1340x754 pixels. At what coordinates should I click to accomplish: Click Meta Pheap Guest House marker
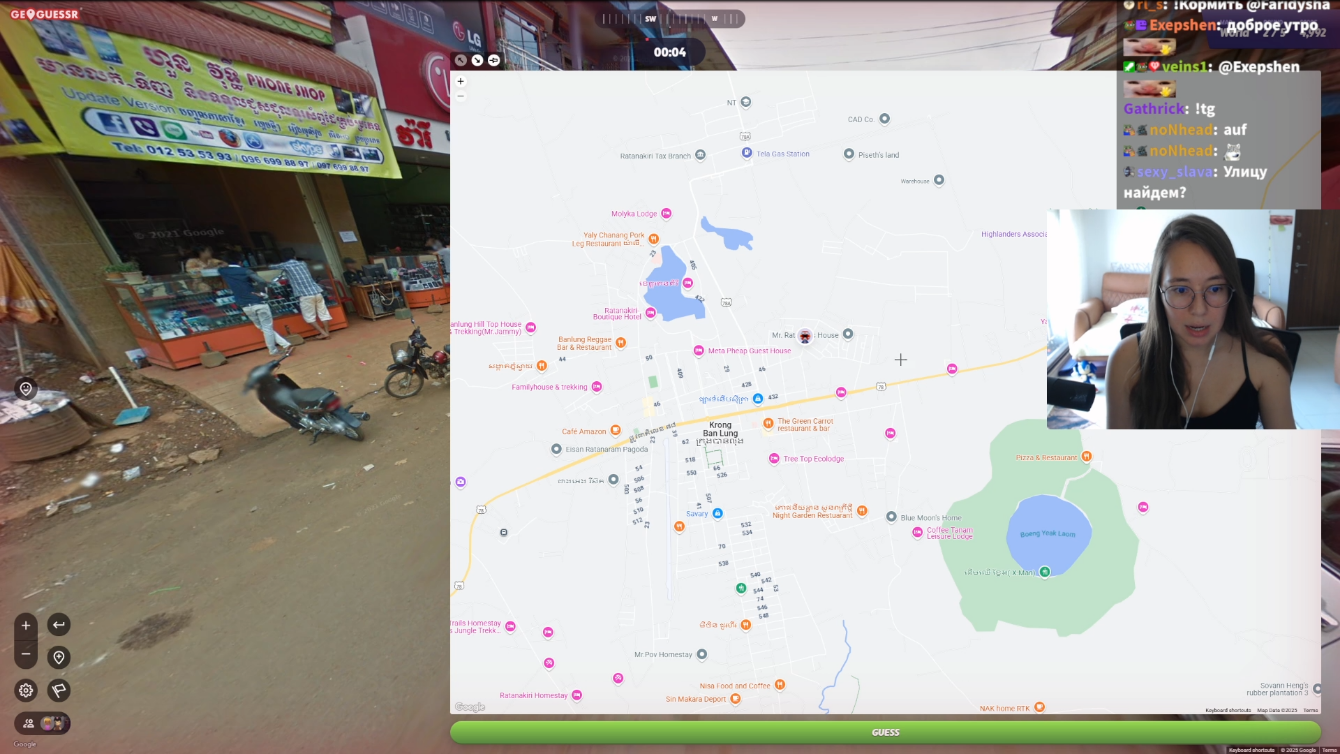pos(698,350)
